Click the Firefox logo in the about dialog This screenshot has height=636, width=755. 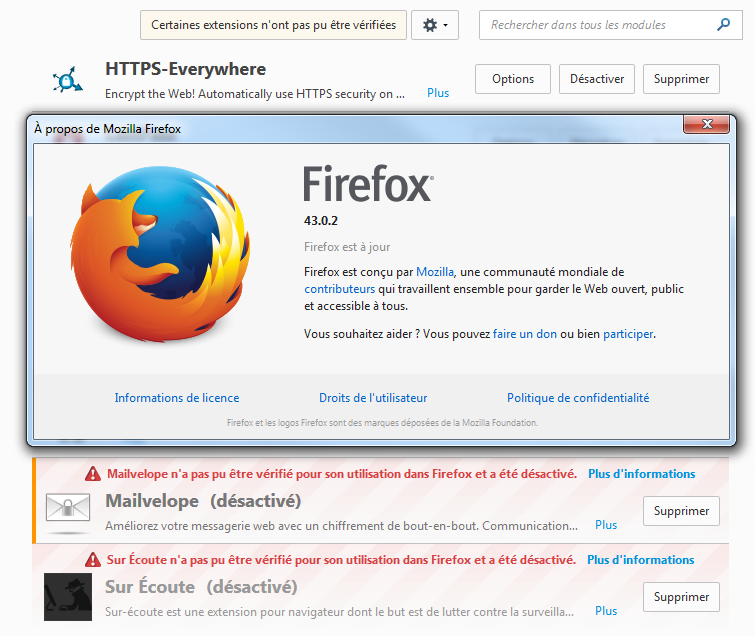tap(160, 254)
